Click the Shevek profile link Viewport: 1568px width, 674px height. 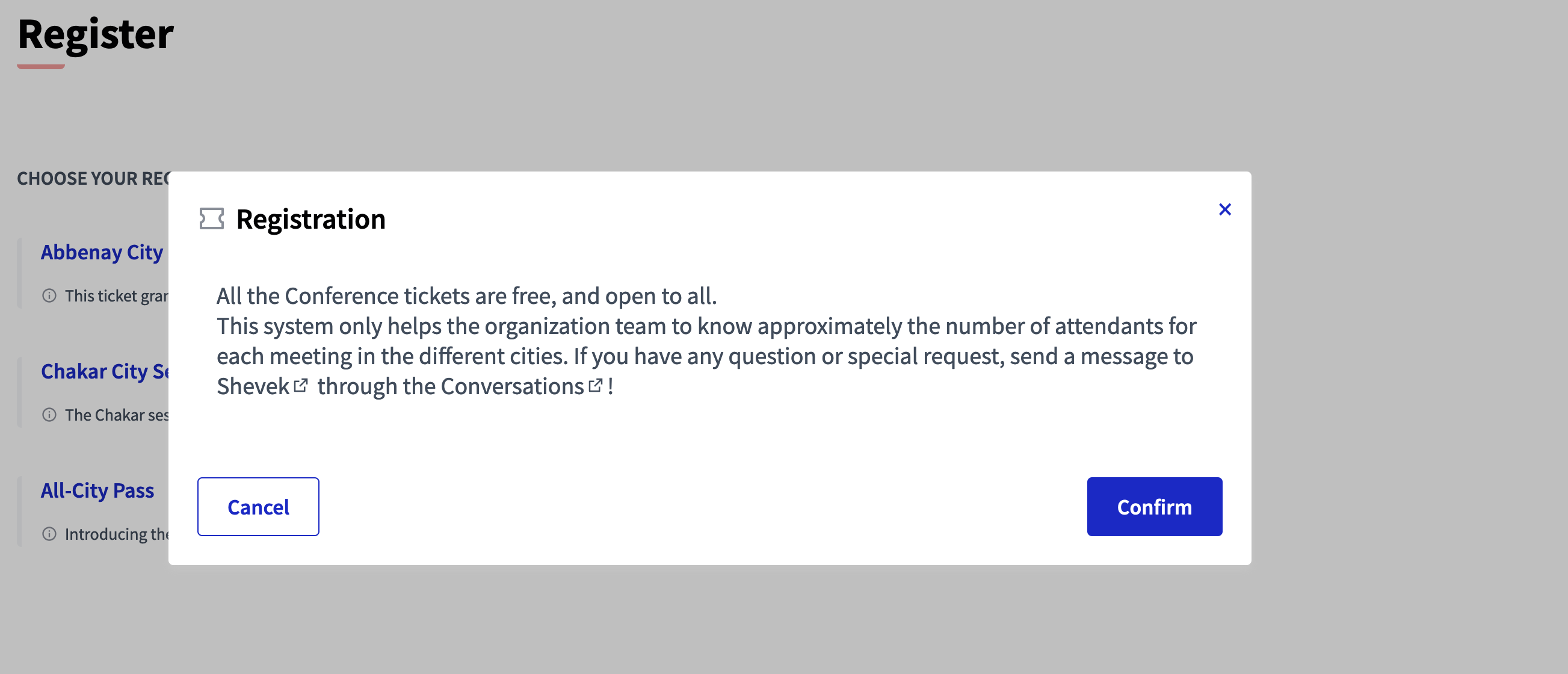click(x=254, y=386)
